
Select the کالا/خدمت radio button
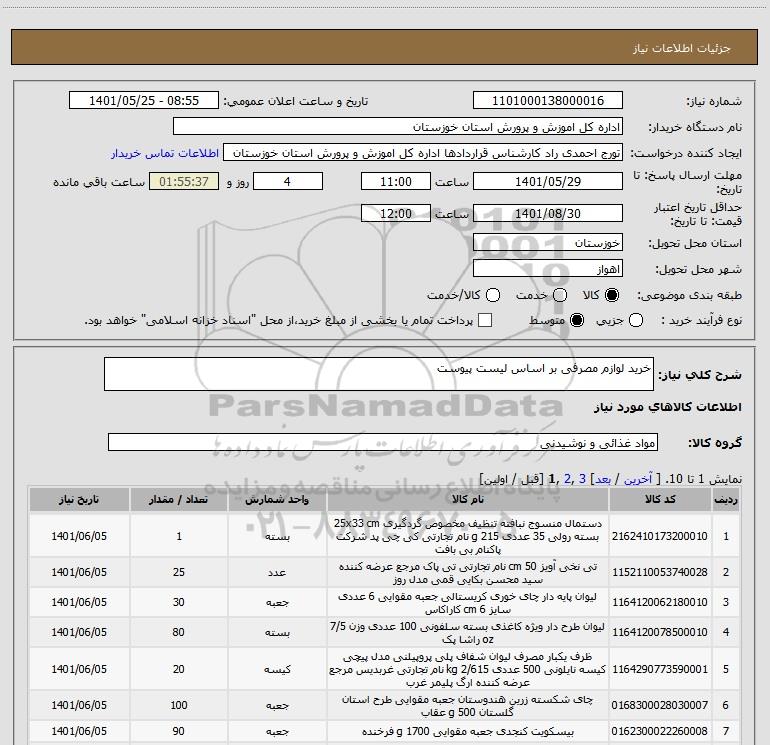pos(493,295)
